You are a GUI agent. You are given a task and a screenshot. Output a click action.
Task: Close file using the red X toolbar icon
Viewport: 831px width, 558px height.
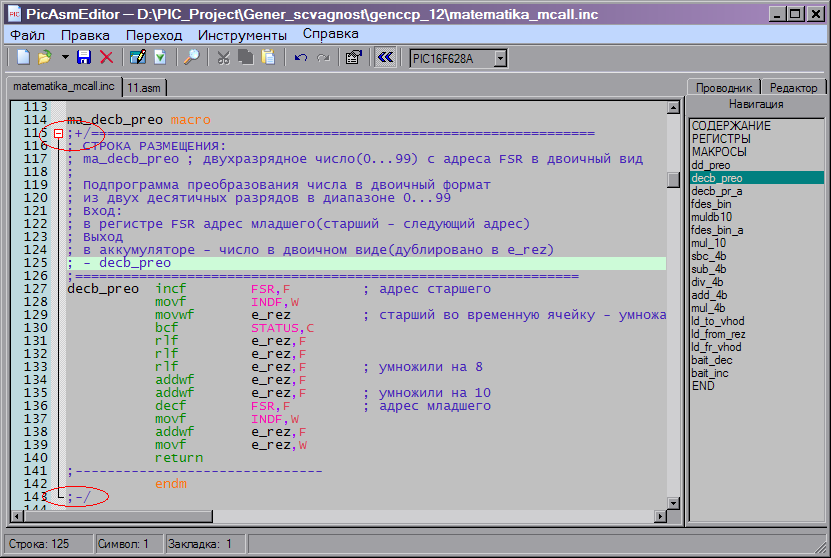pyautogui.click(x=107, y=57)
